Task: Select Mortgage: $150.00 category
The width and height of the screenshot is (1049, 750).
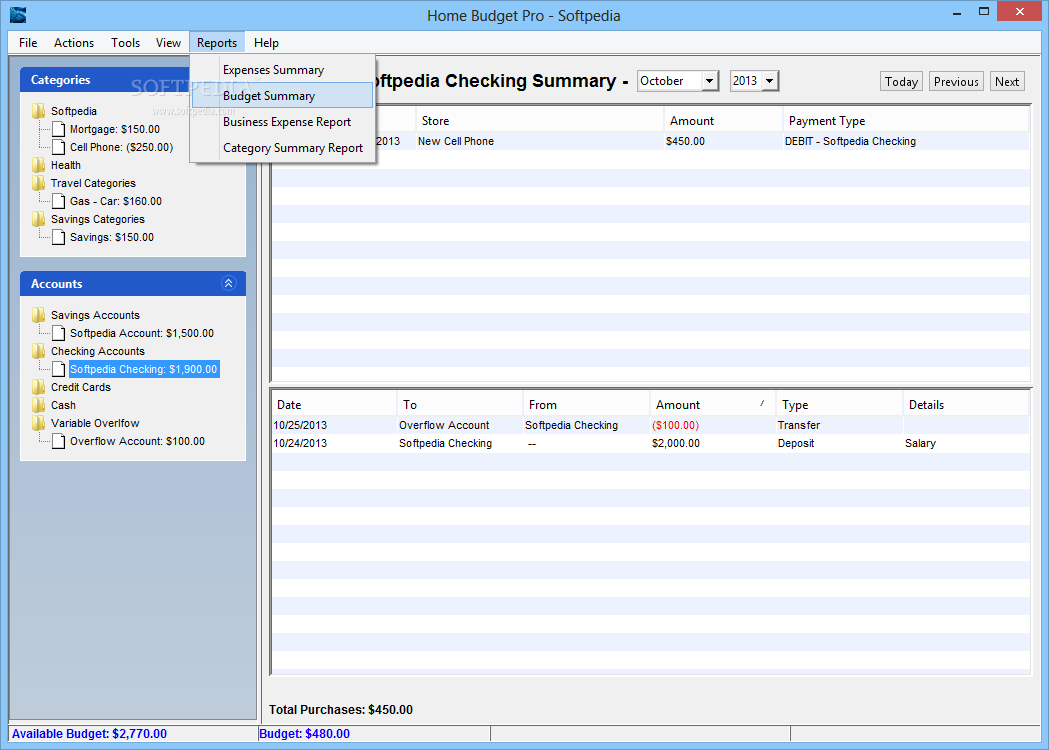Action: click(115, 129)
